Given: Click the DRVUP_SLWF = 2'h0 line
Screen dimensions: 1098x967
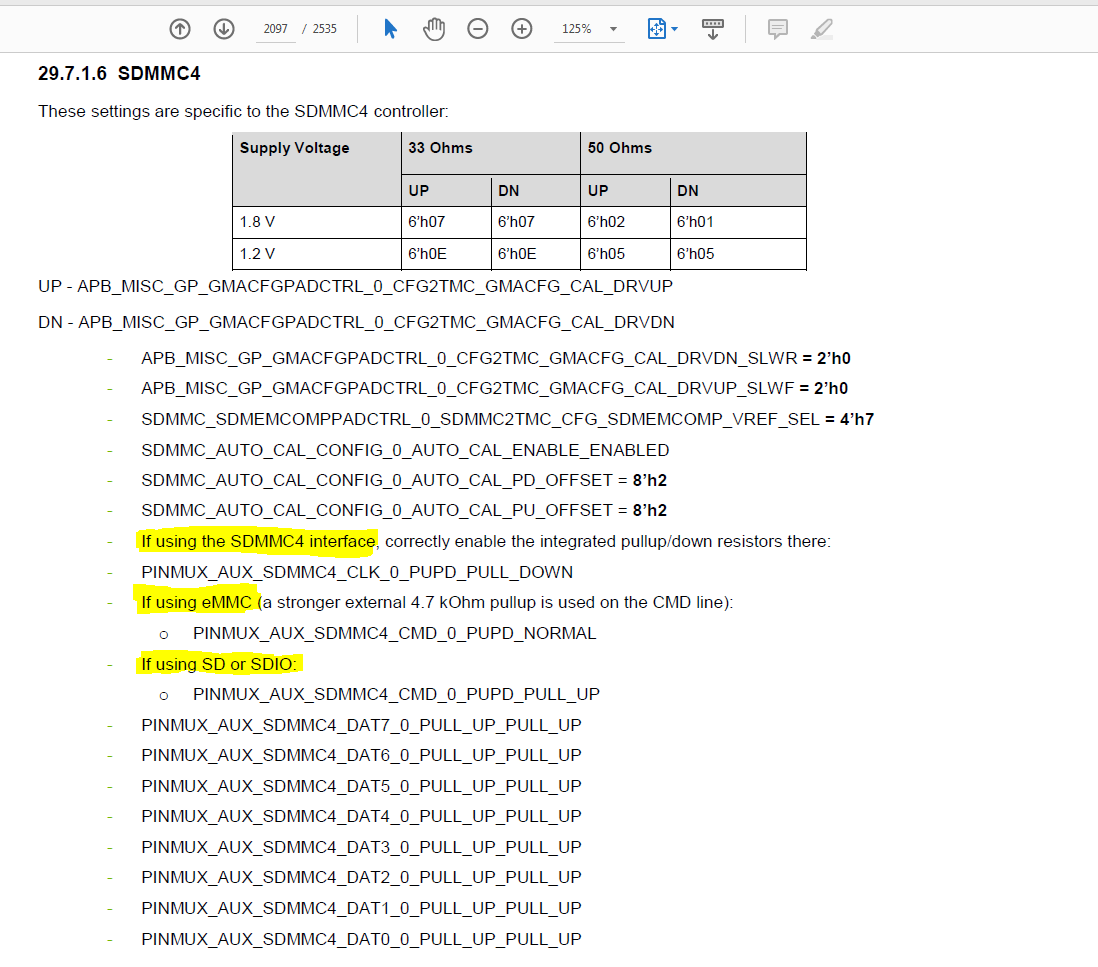Looking at the screenshot, I should (x=494, y=389).
